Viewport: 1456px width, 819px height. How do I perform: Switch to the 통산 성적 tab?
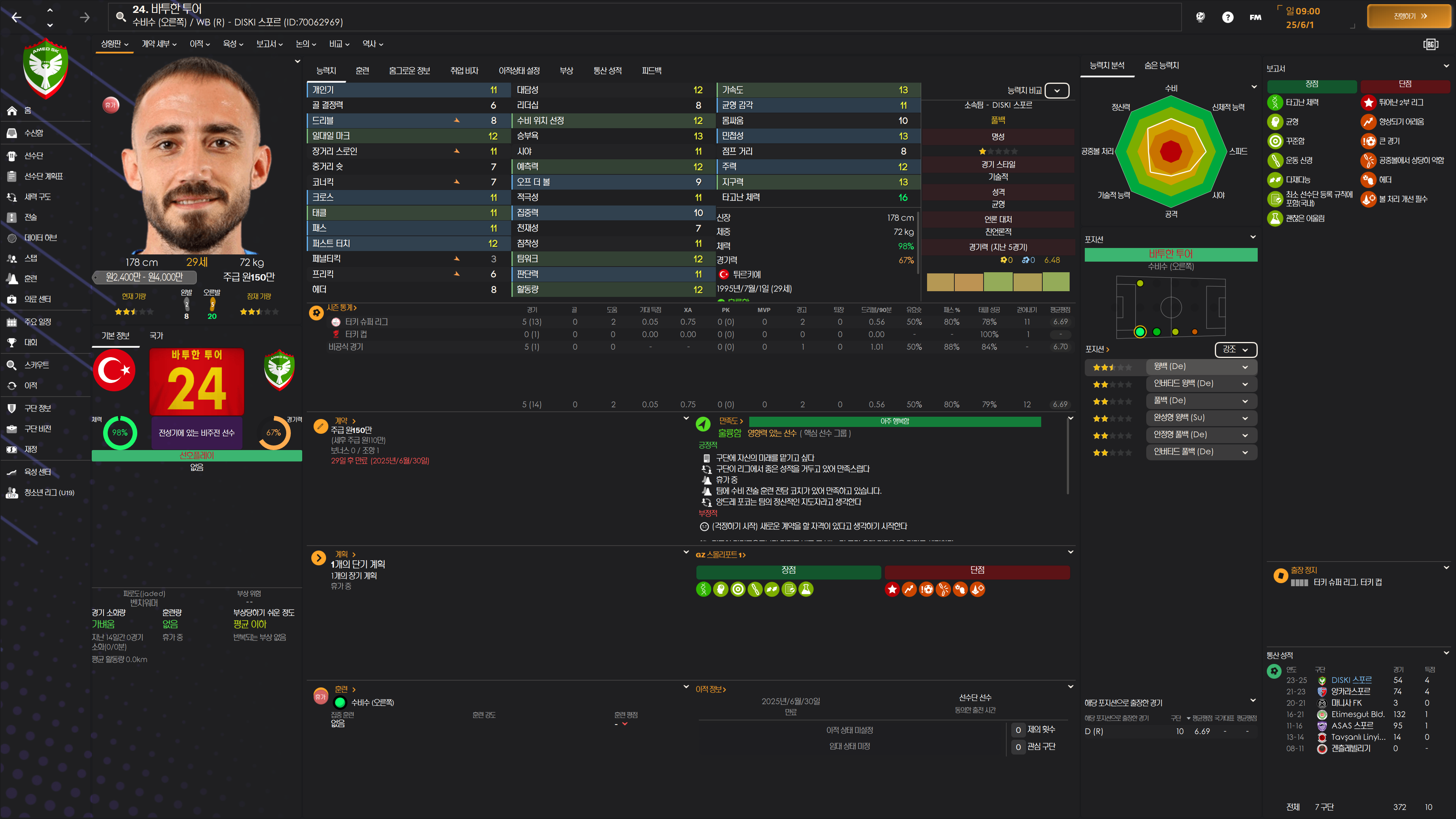[607, 71]
